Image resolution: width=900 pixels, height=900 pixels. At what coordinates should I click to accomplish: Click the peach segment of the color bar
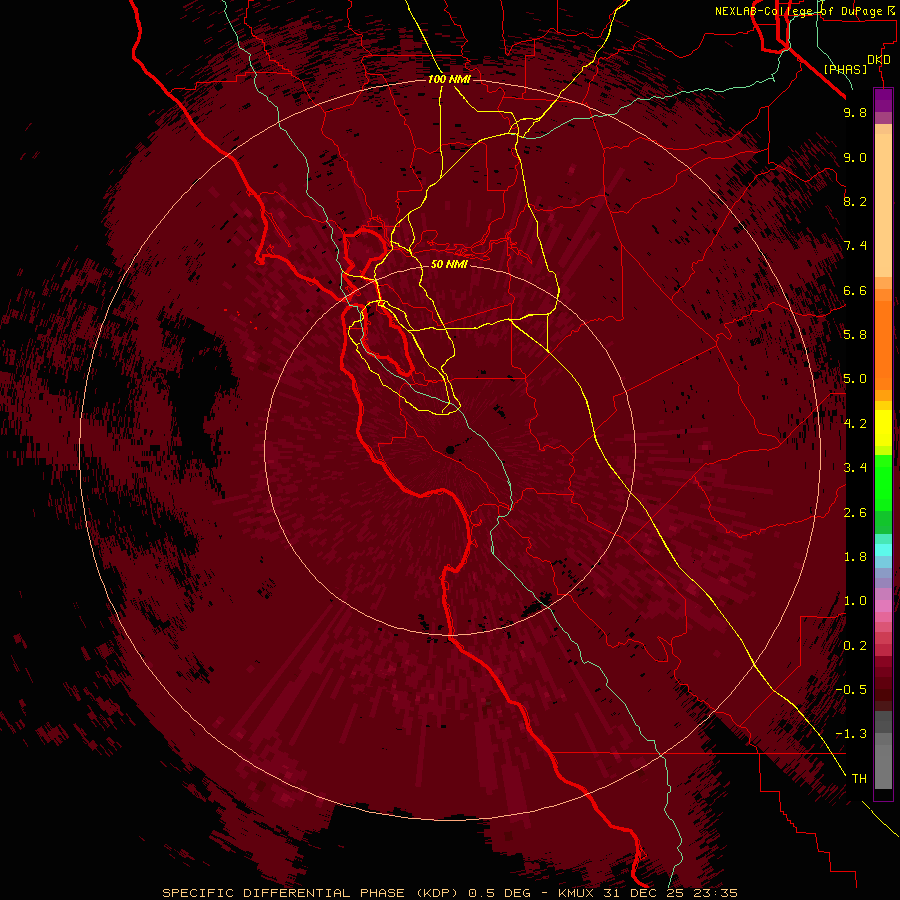(x=883, y=205)
